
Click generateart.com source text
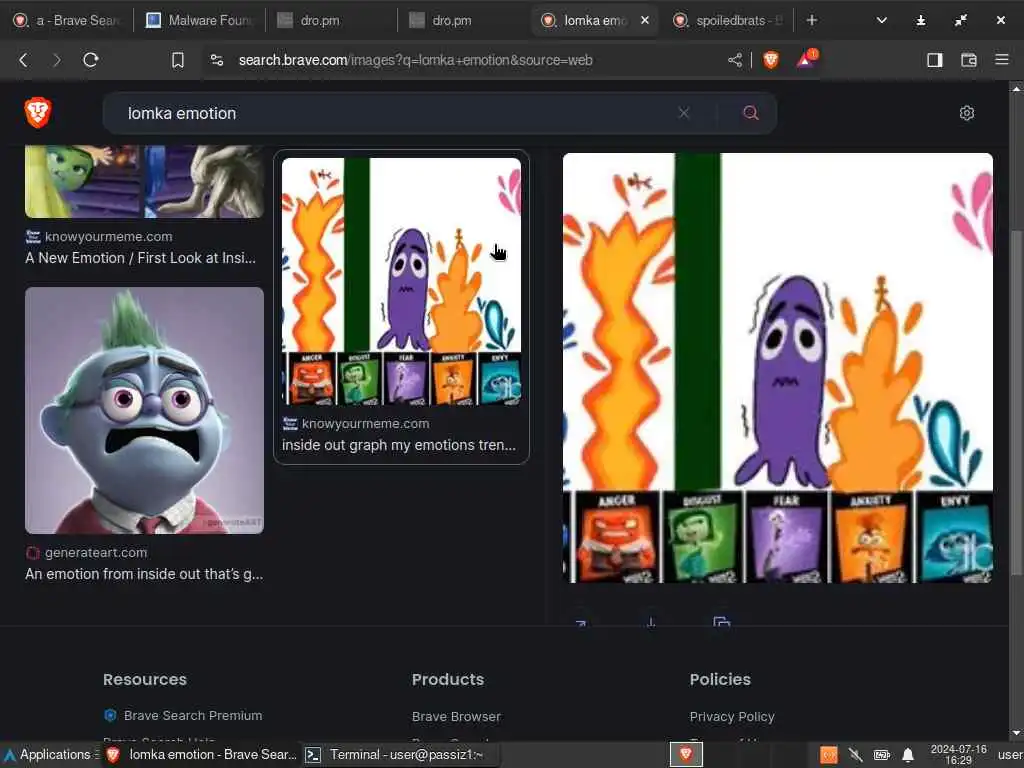pyautogui.click(x=96, y=552)
